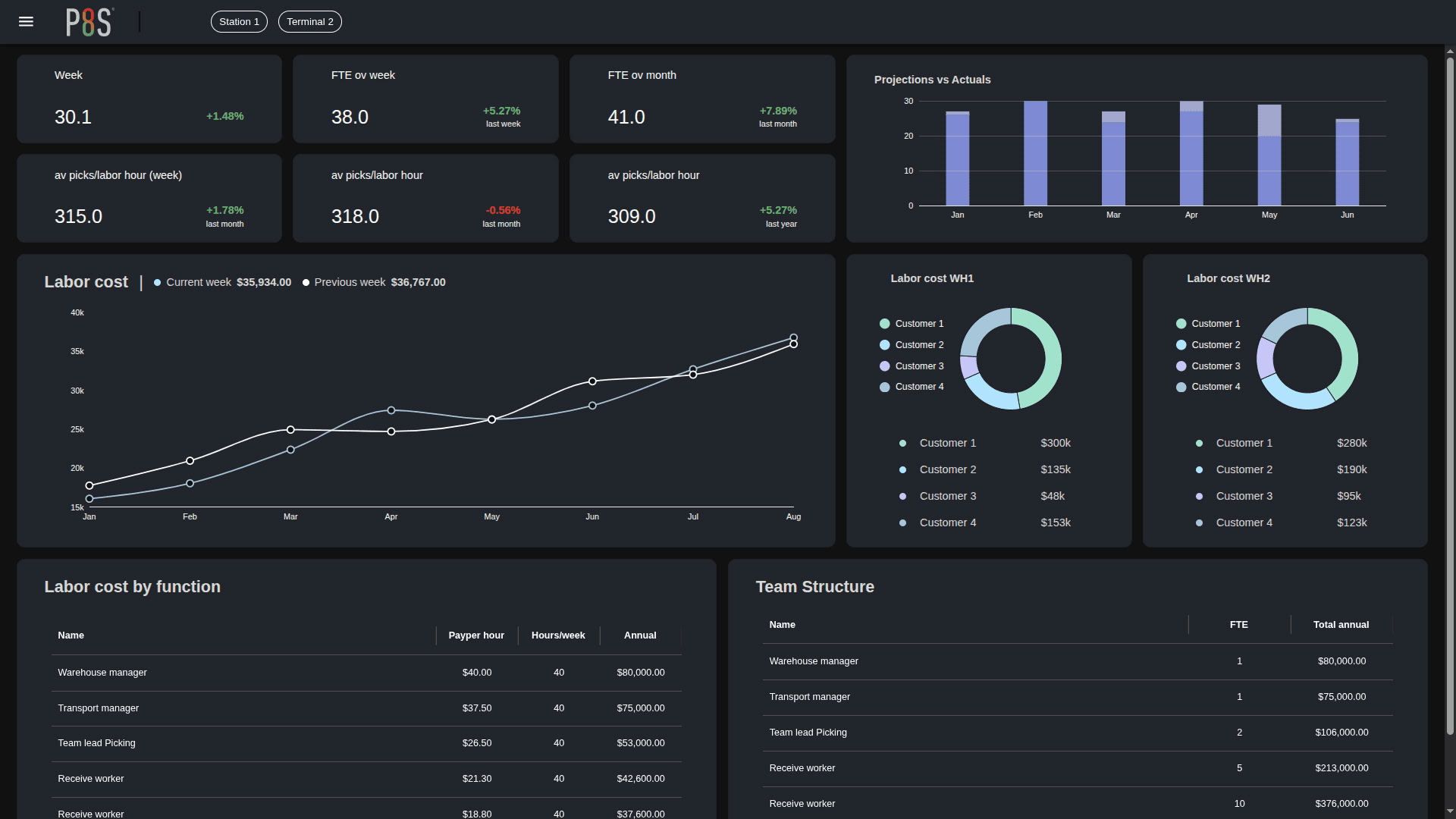This screenshot has width=1456, height=819.
Task: Click the page vertical scrollbar thumb
Action: coord(1450,394)
